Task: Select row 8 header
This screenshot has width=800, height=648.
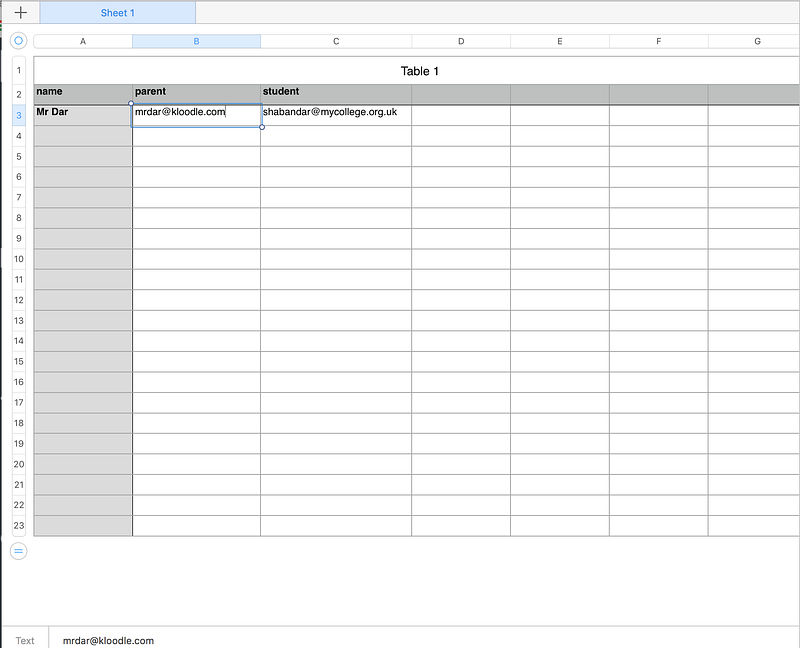Action: pyautogui.click(x=19, y=218)
